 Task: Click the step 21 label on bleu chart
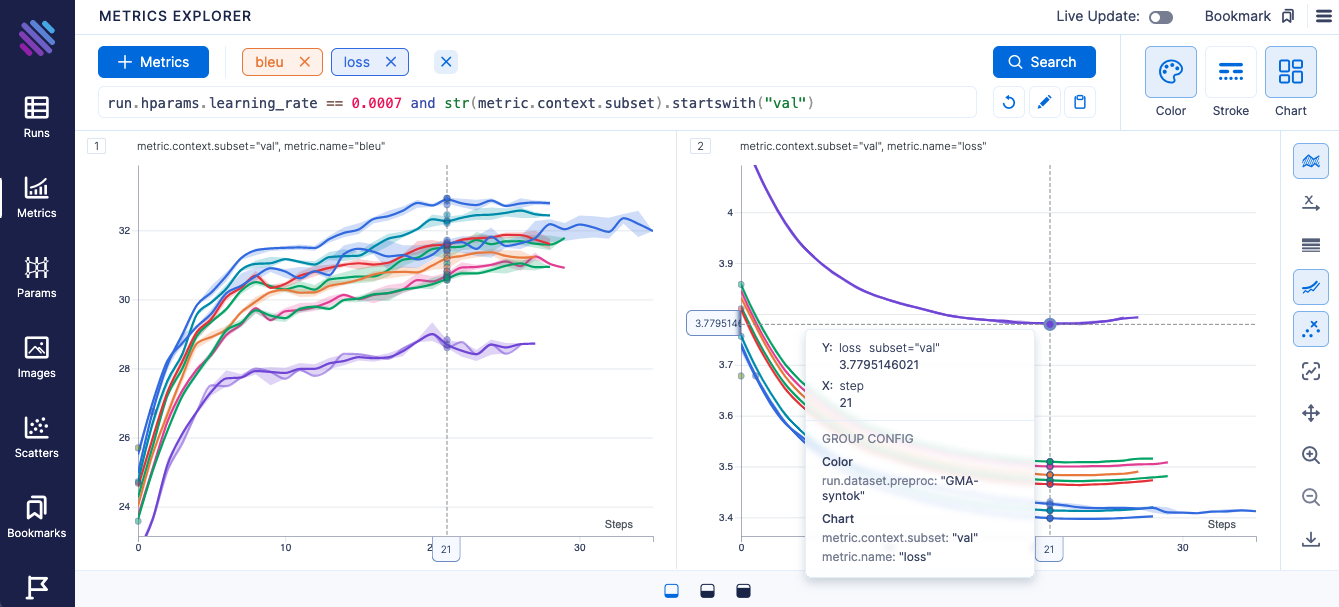pos(446,549)
